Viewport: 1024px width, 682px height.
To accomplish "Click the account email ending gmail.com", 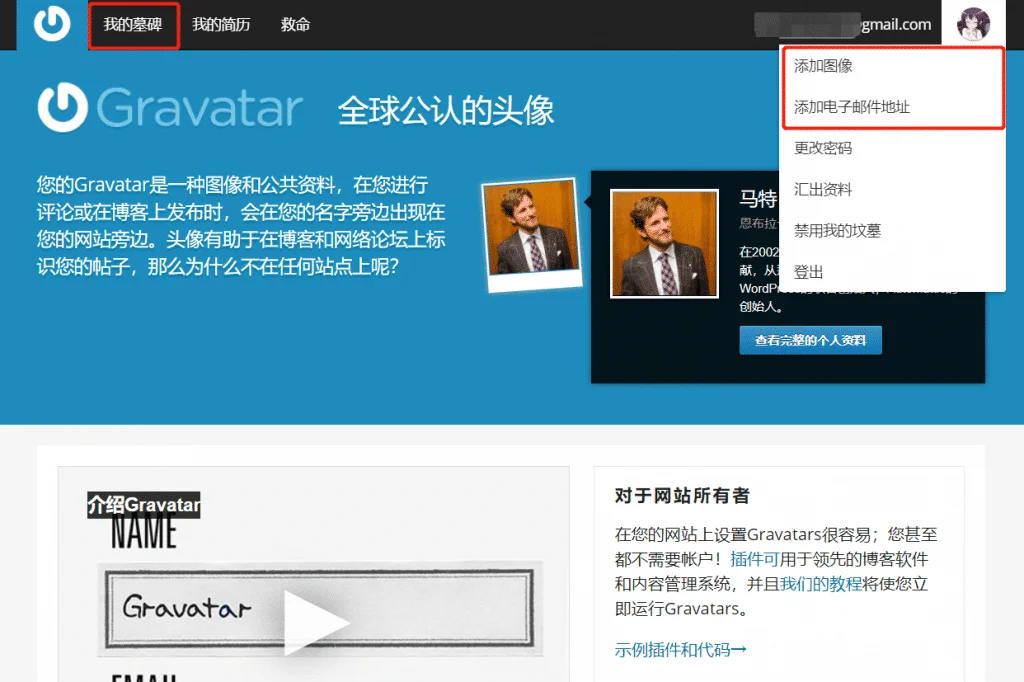I will [843, 25].
